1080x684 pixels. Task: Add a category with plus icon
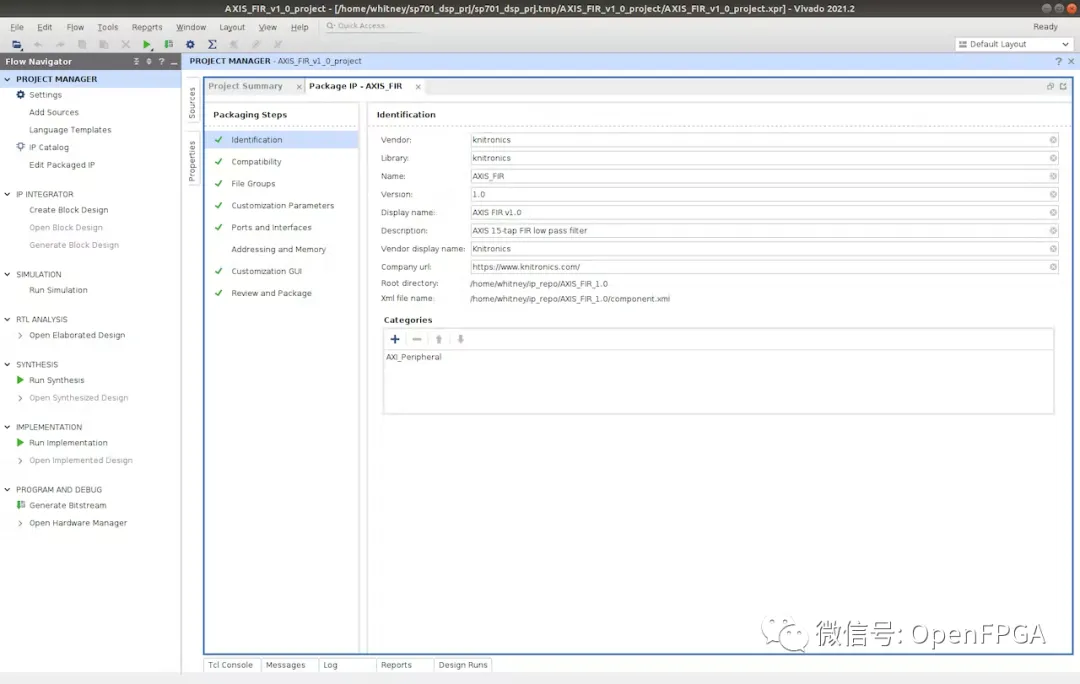[395, 339]
